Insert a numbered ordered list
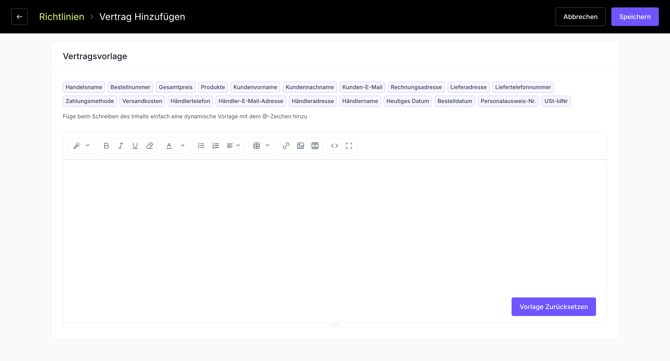Screen dimensions: 670x361 (x=215, y=146)
